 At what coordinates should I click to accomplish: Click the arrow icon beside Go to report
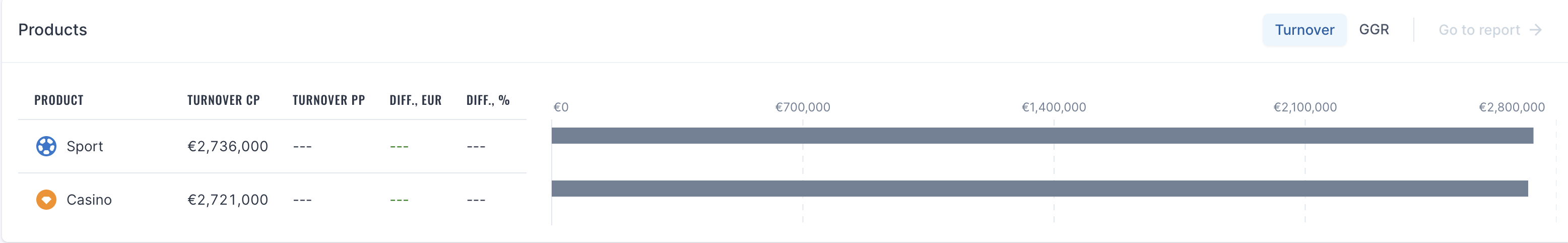(x=1536, y=30)
